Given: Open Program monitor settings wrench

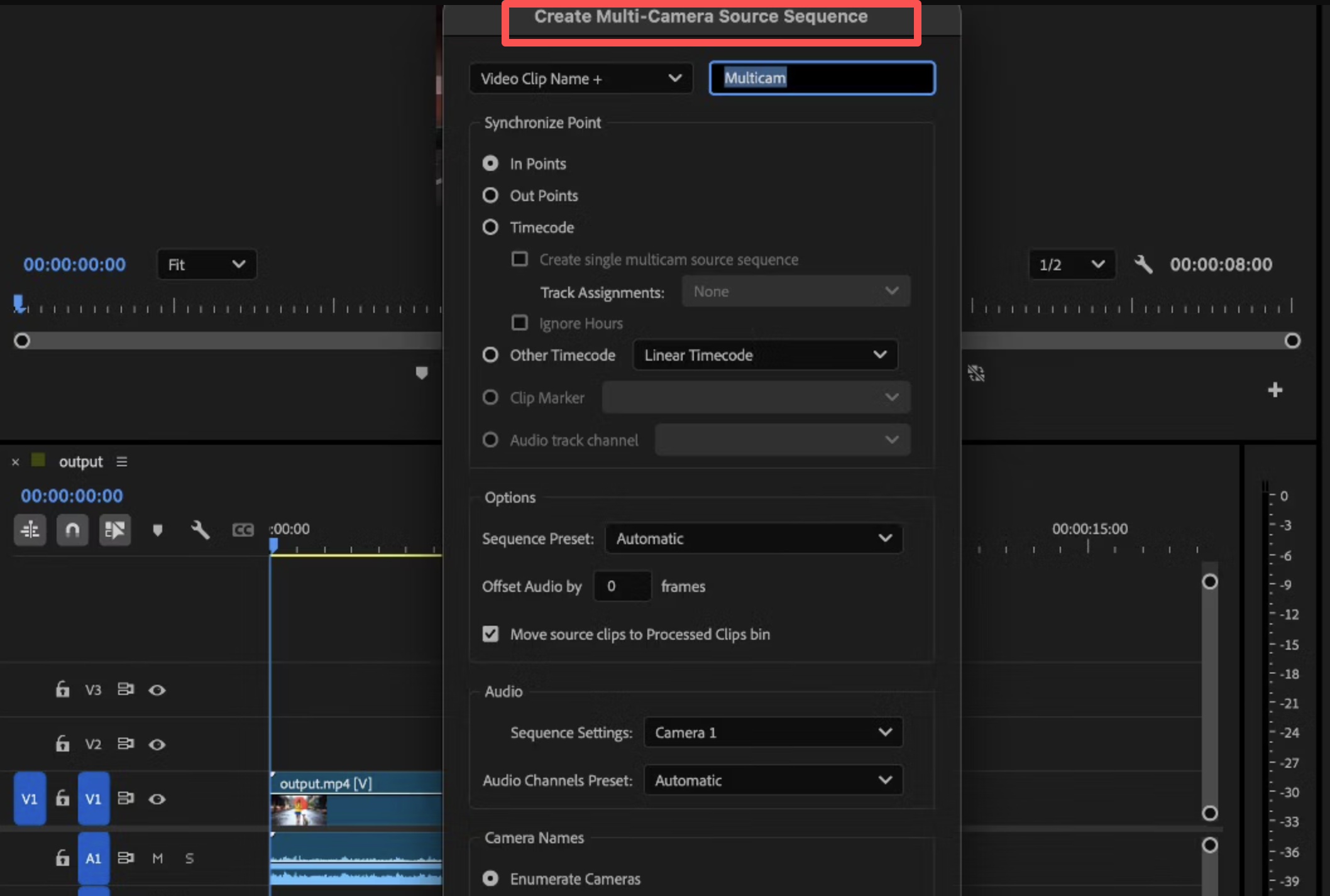Looking at the screenshot, I should (1143, 265).
